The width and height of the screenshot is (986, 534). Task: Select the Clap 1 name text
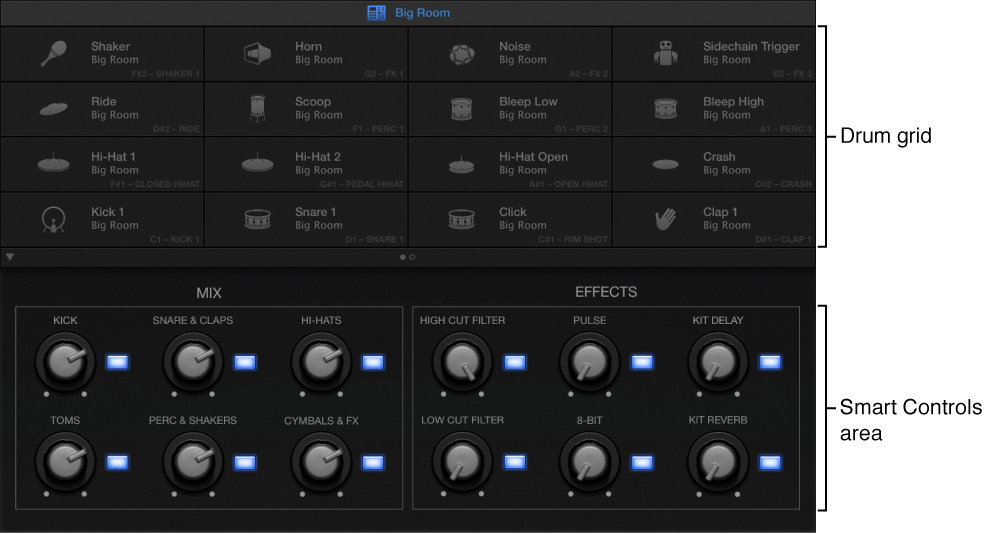coord(720,212)
